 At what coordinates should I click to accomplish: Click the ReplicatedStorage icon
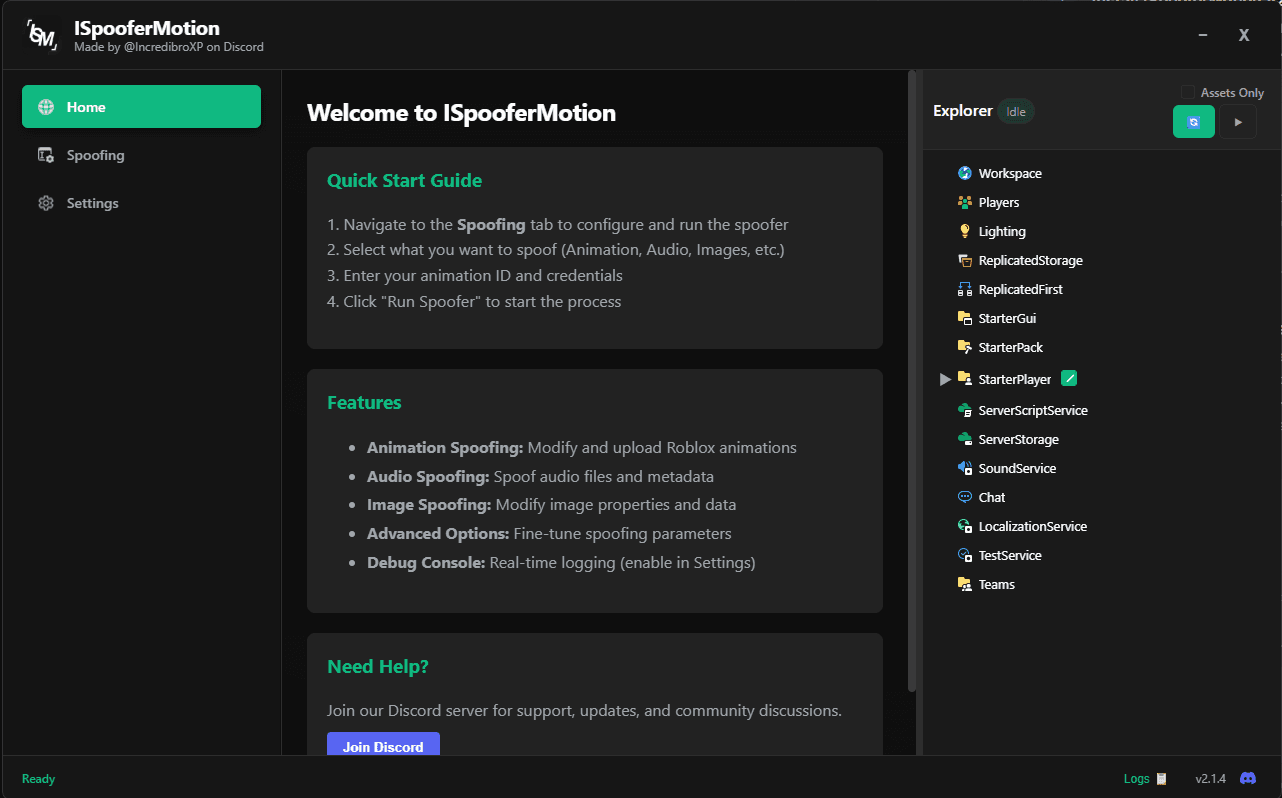964,259
